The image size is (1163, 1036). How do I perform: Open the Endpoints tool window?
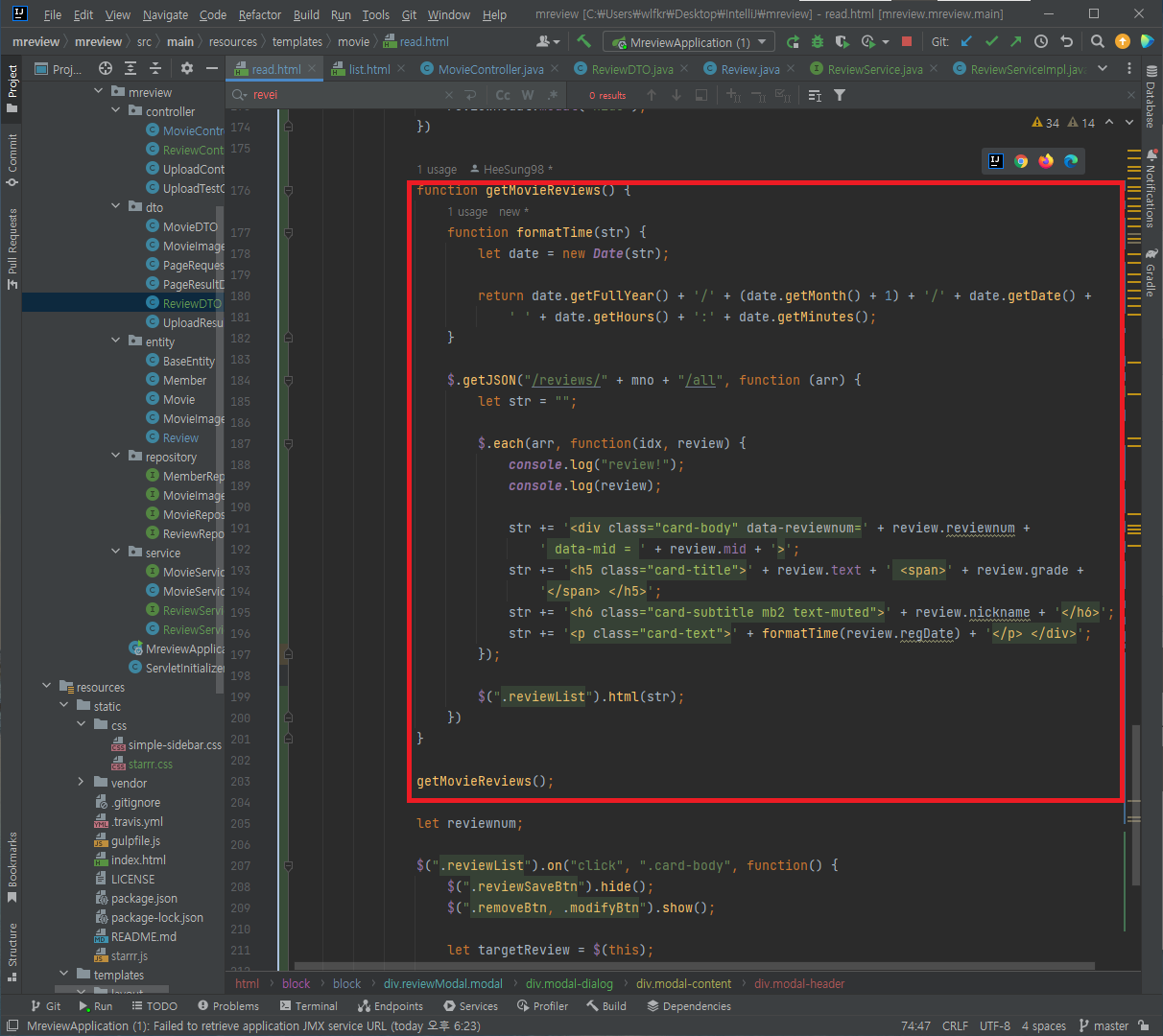tap(391, 1006)
